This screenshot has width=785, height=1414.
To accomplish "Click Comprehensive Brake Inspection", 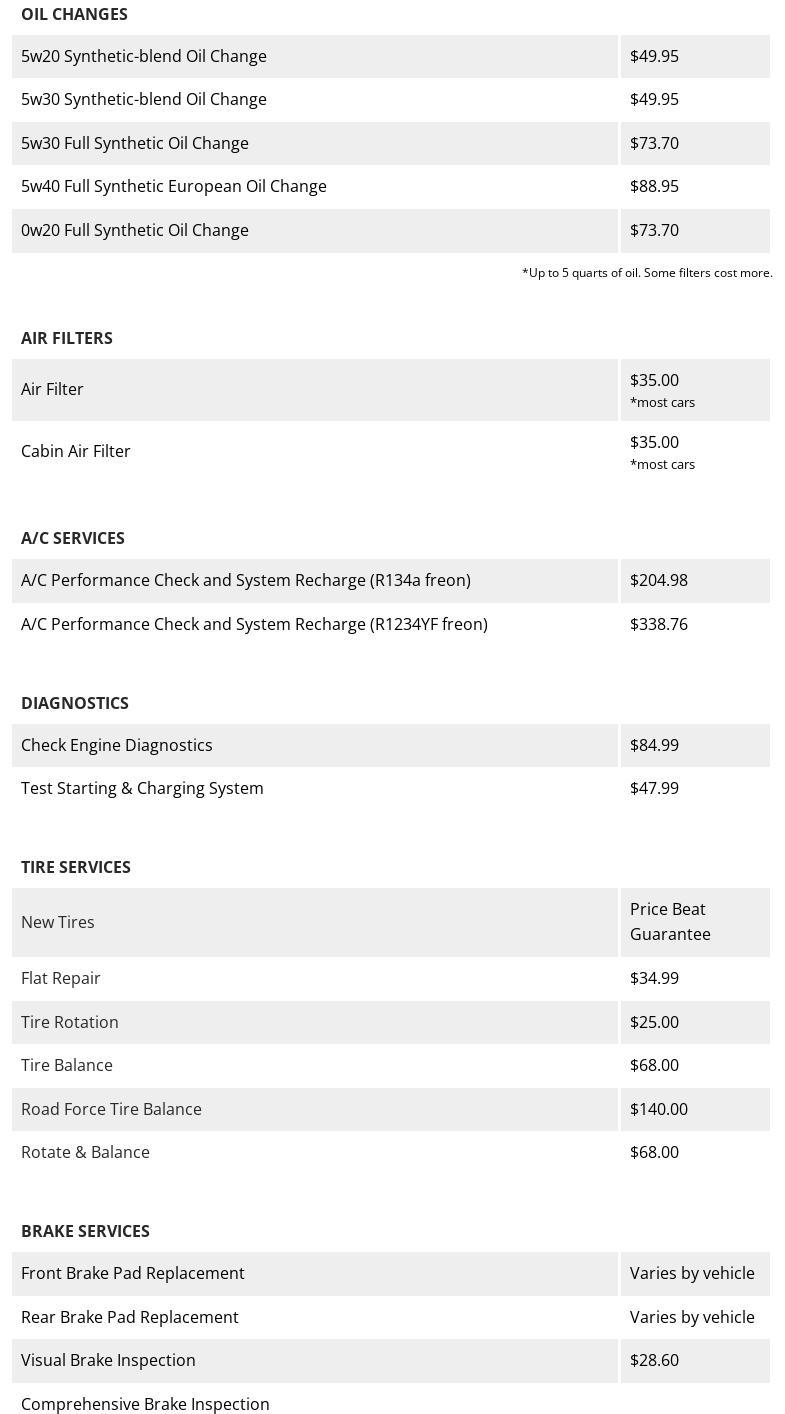I will click(145, 1404).
